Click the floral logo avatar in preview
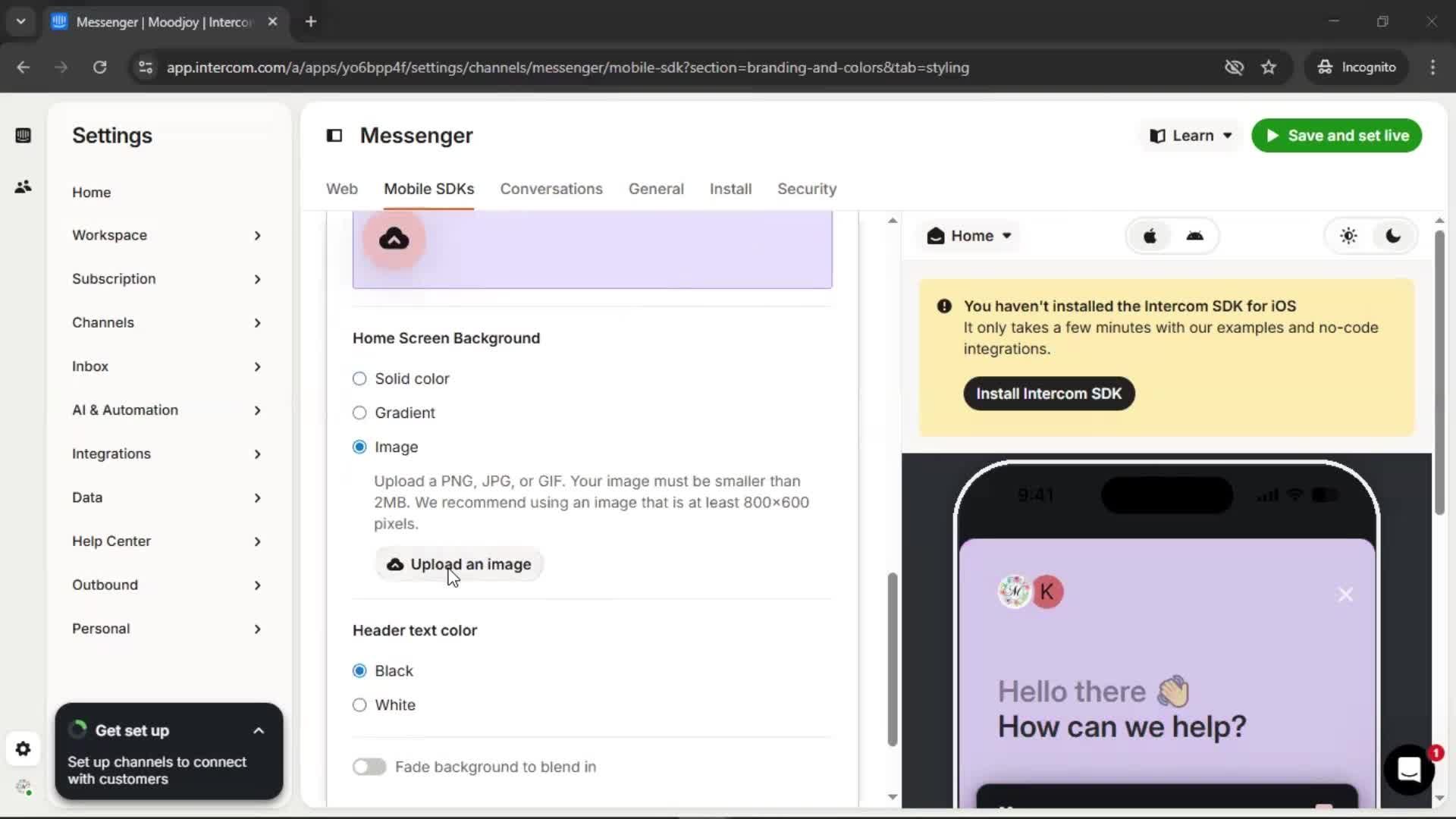 (1014, 591)
